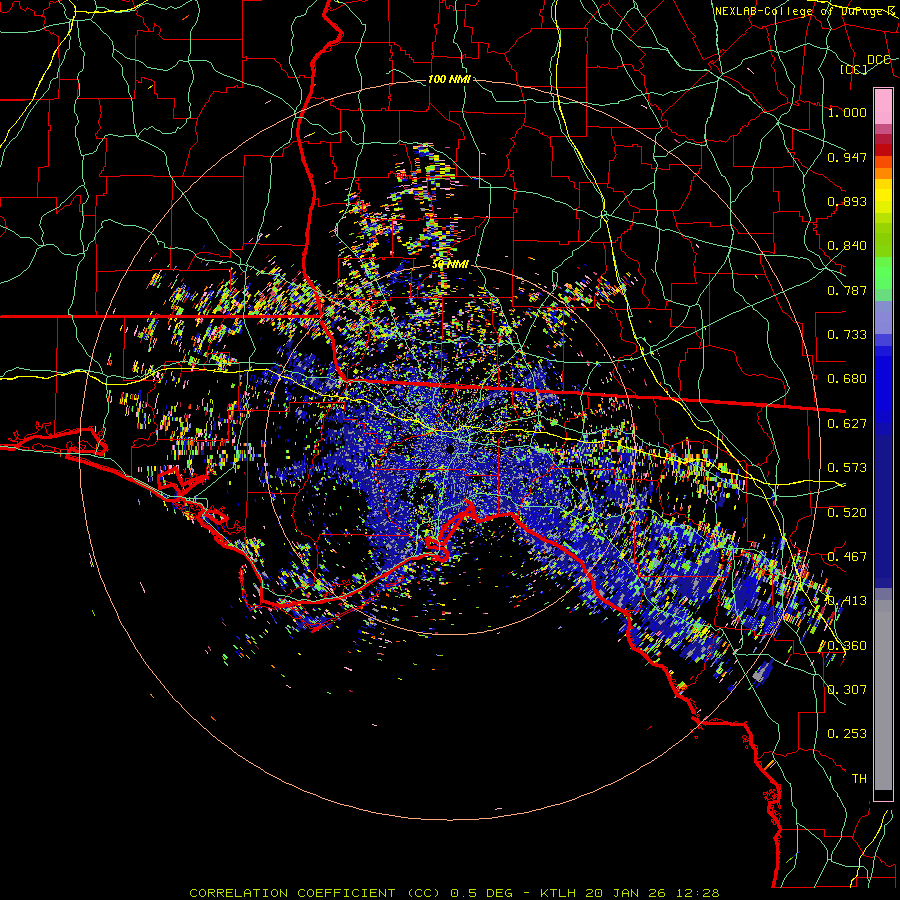This screenshot has width=900, height=900.
Task: Click the 0.627 colorbar value
Action: click(847, 424)
